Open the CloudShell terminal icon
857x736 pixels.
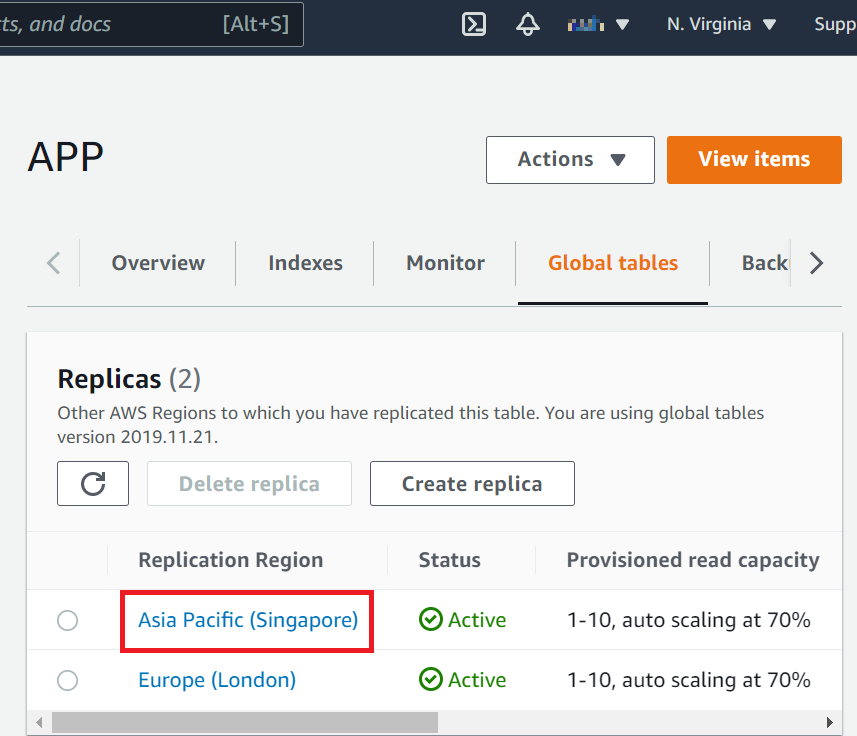click(474, 24)
